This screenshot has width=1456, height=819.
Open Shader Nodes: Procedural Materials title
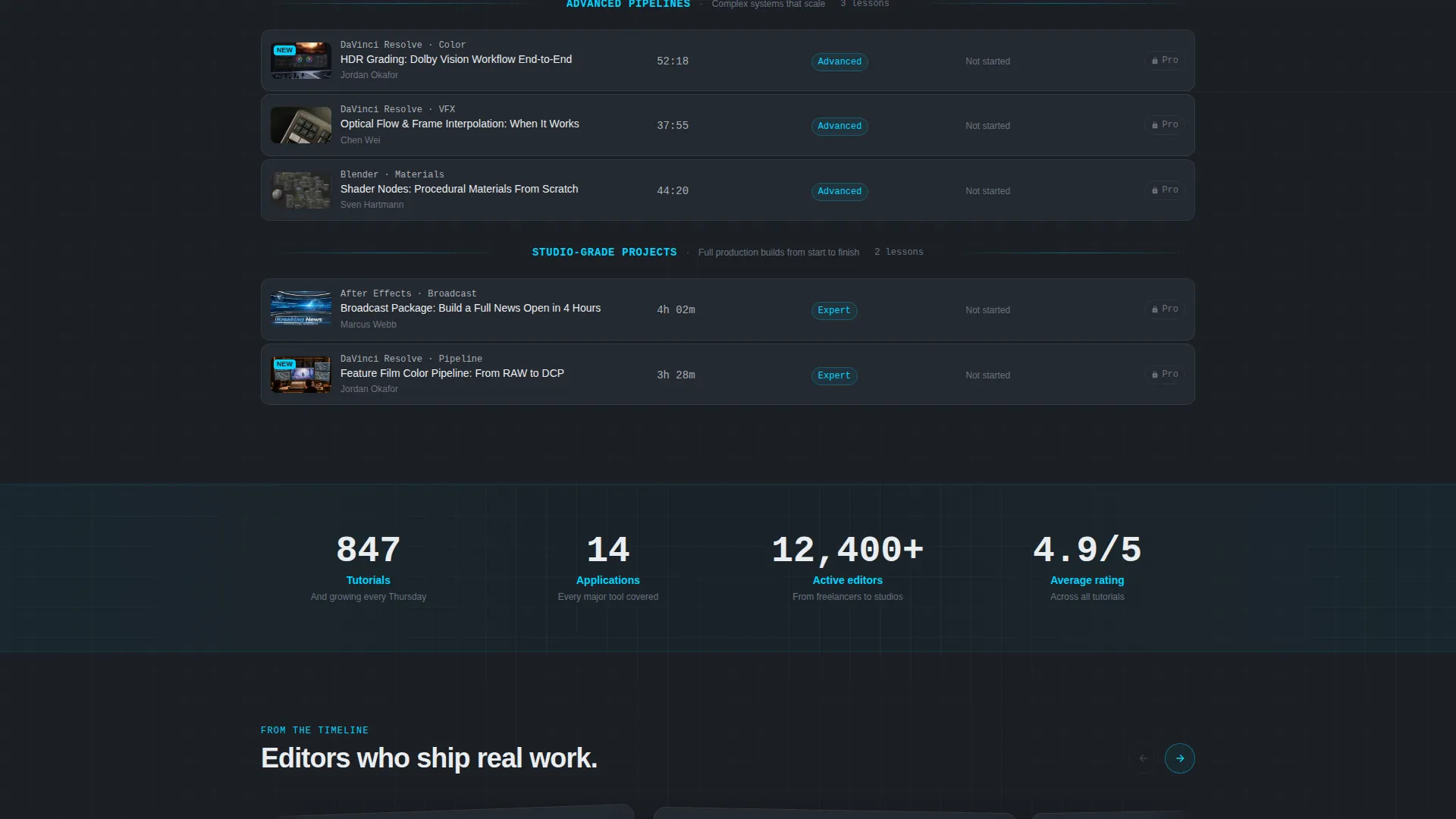tap(459, 189)
